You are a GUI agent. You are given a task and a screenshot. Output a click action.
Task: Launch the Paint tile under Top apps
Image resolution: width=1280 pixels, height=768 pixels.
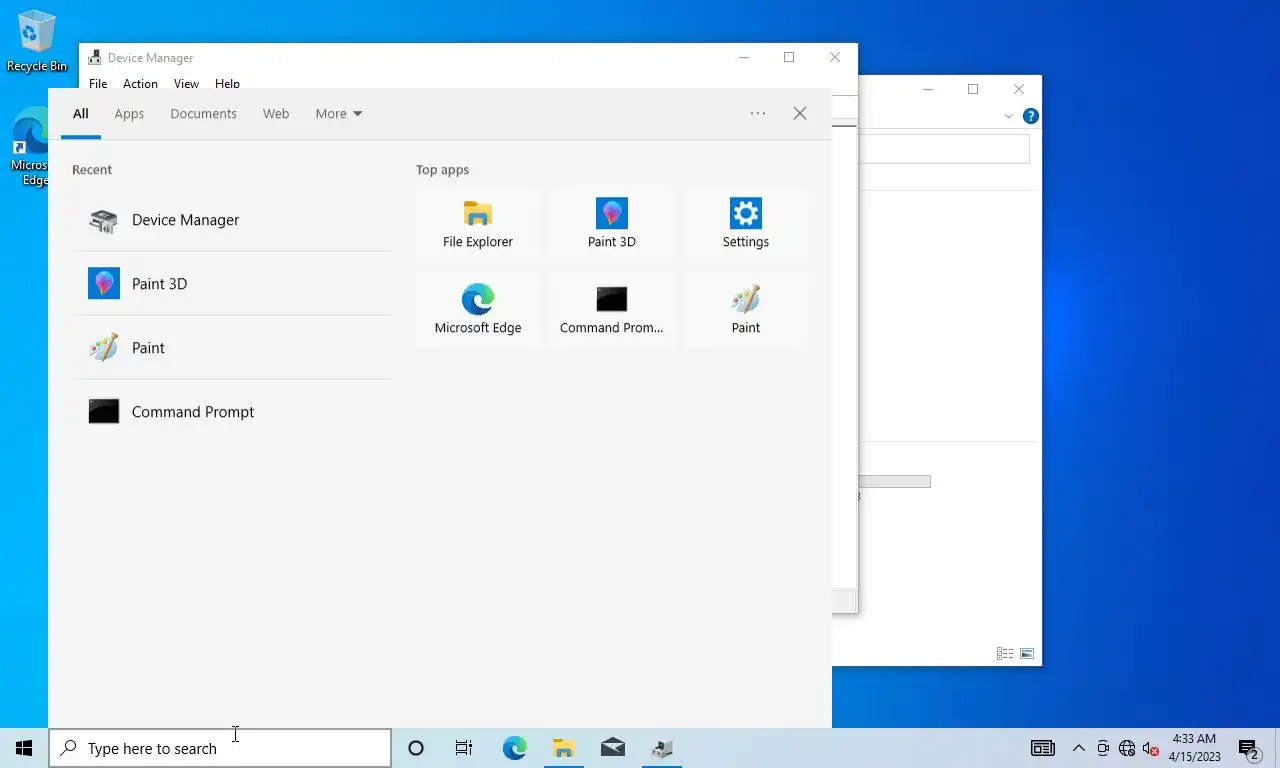(746, 310)
